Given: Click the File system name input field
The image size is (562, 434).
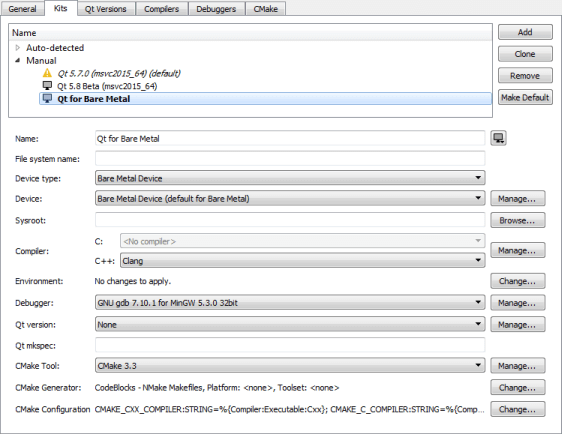Looking at the screenshot, I should point(290,158).
